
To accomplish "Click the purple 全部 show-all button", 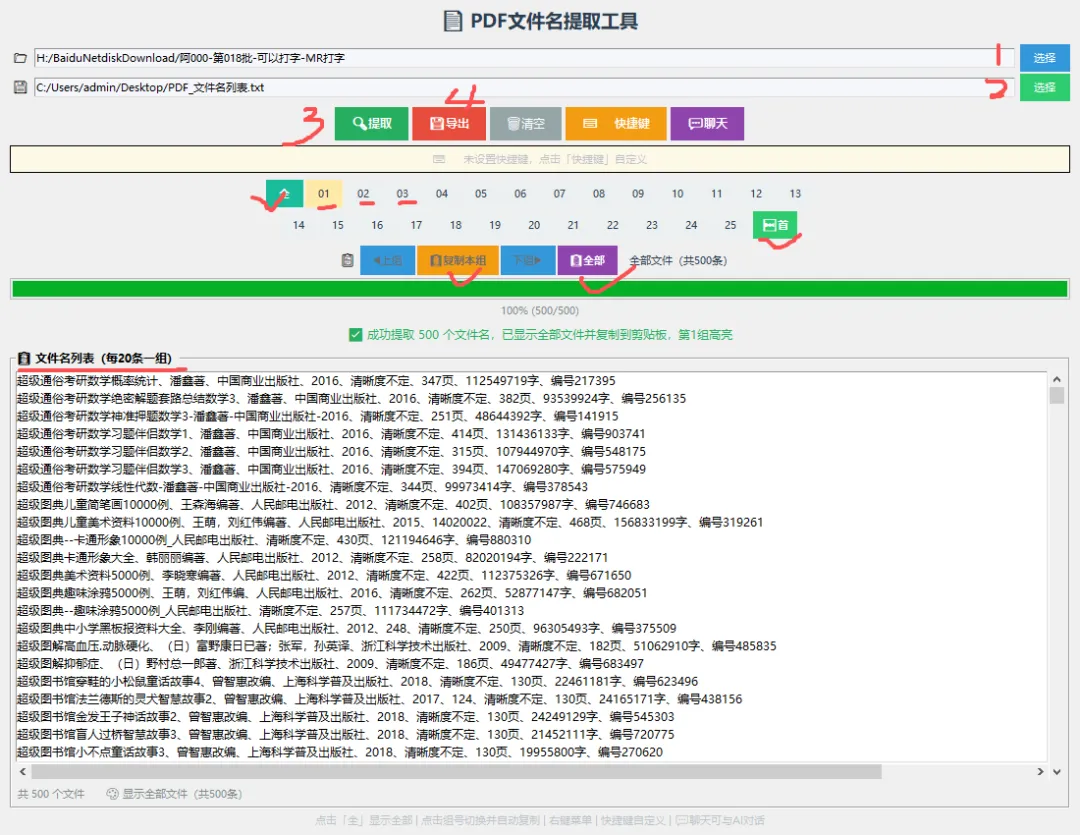I will click(x=588, y=260).
